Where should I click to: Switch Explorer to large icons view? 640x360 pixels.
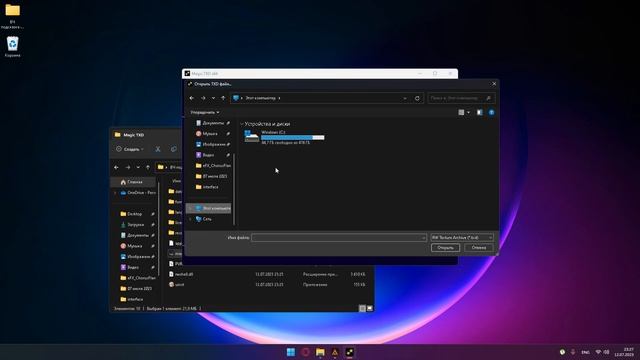coord(369,309)
